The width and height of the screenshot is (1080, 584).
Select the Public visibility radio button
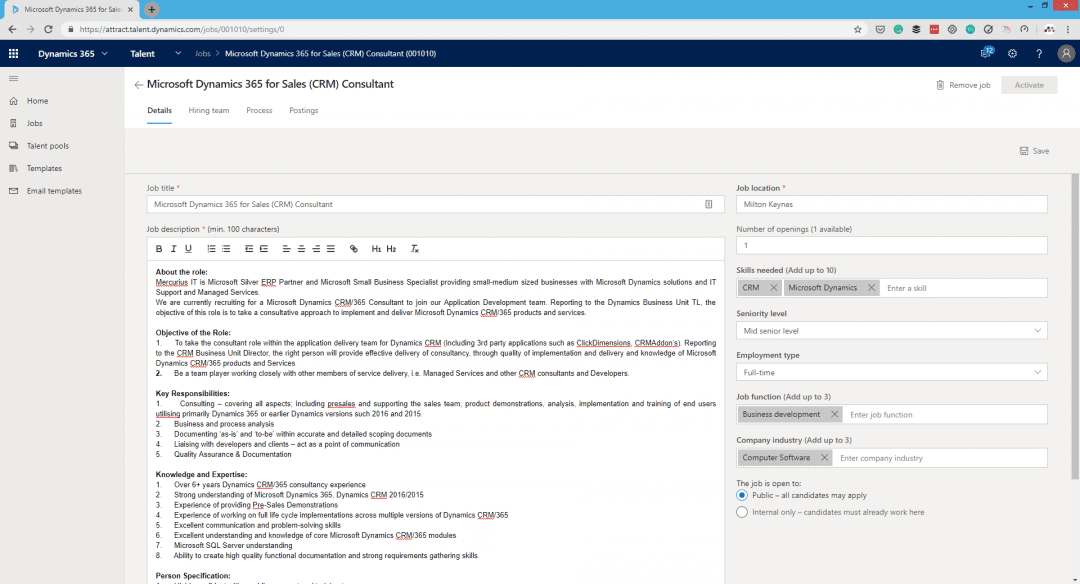pos(741,494)
